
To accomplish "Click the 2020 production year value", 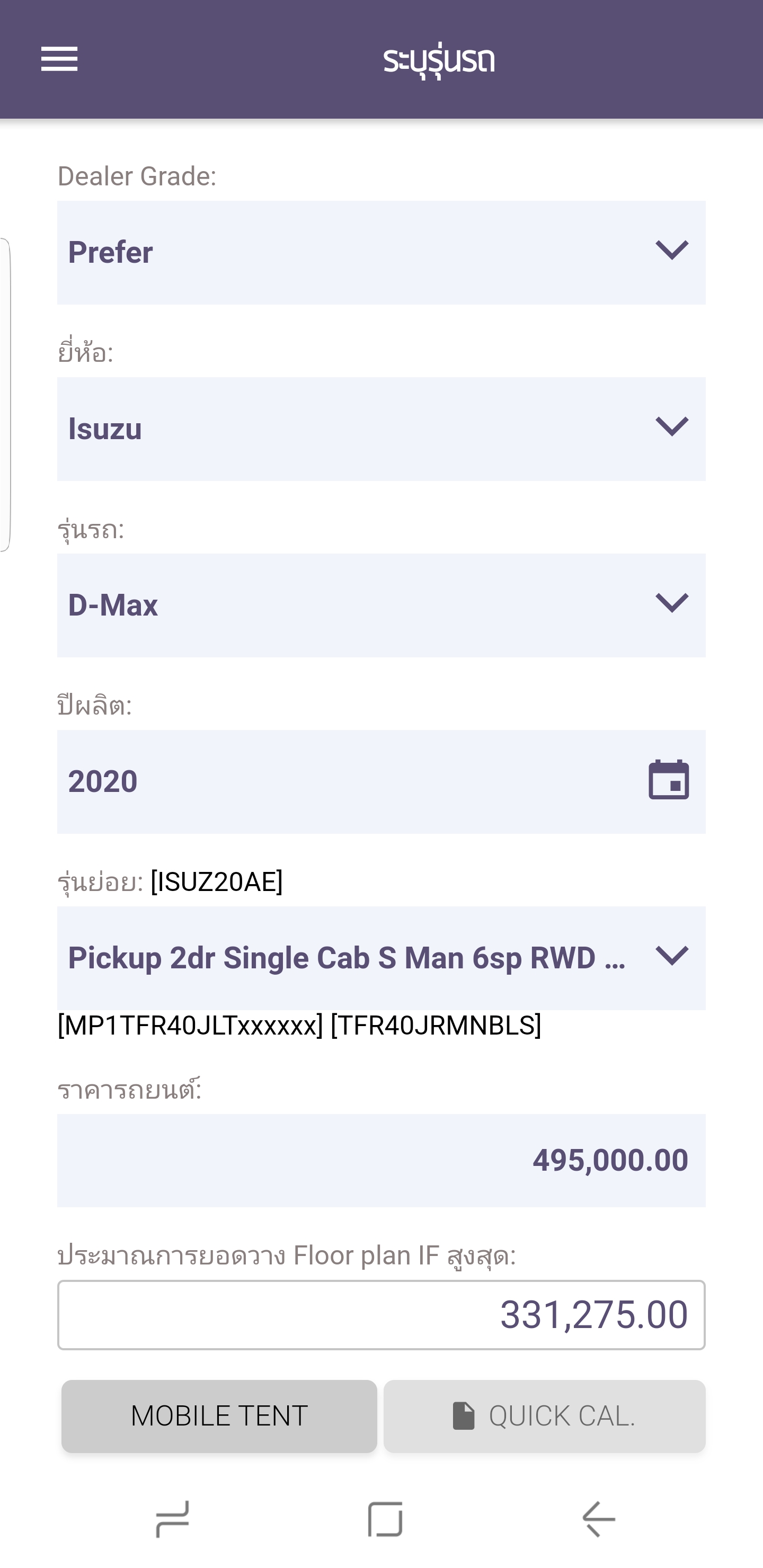I will click(103, 781).
